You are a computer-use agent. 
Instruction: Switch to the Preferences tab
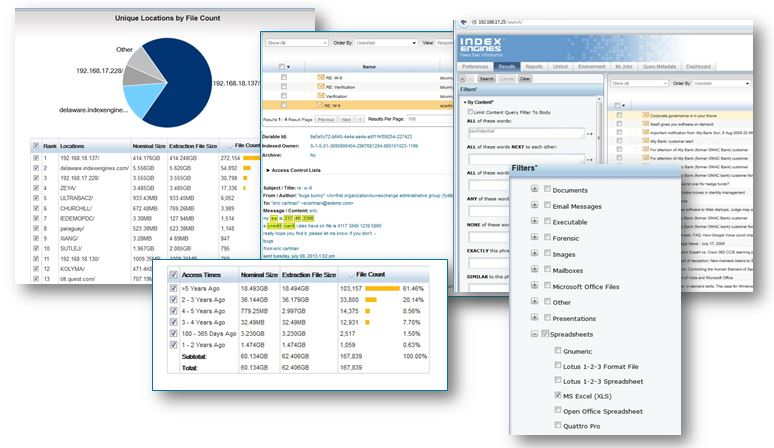tap(475, 67)
